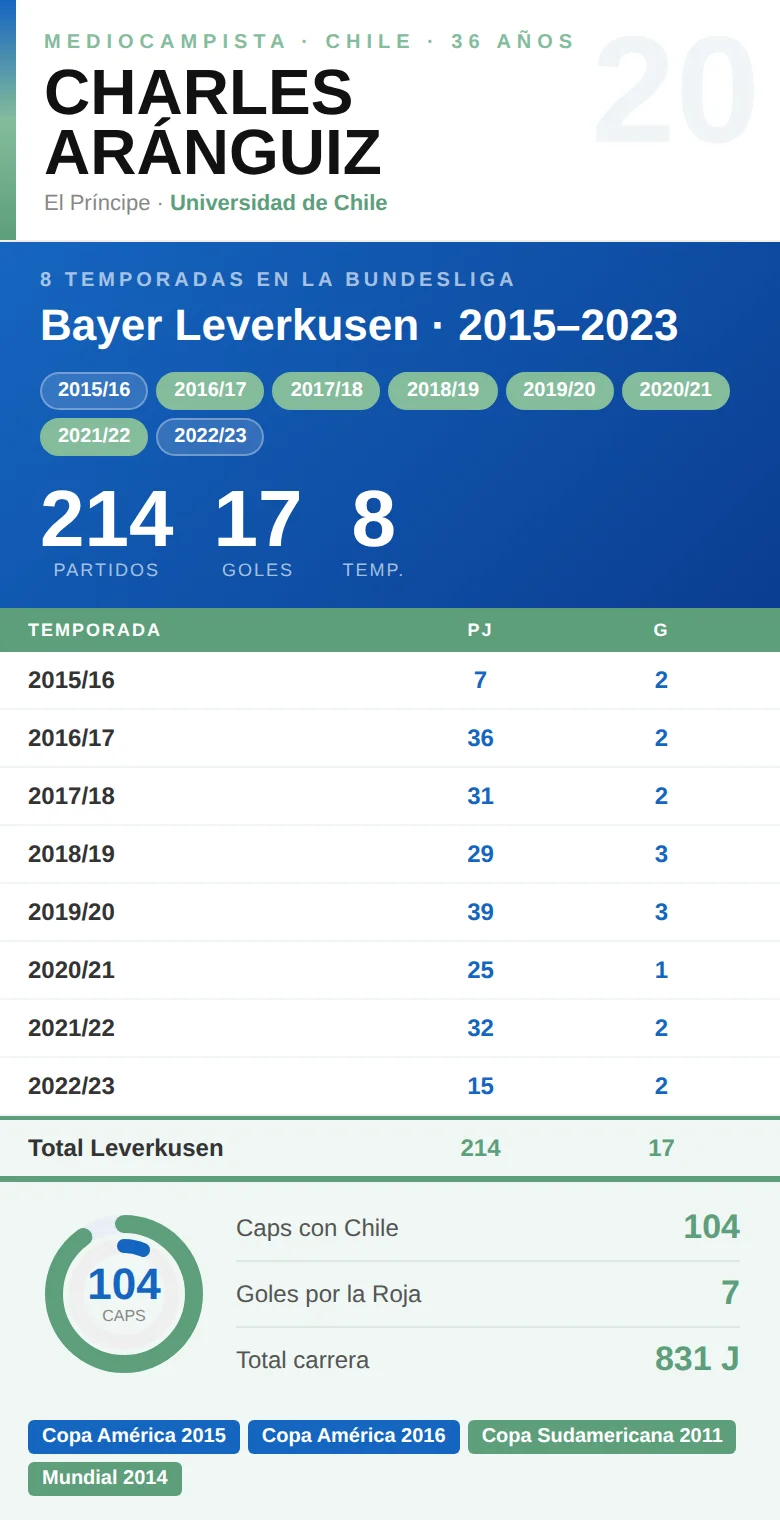Toggle the 2017/18 season pill
The image size is (780, 1520).
(x=326, y=390)
